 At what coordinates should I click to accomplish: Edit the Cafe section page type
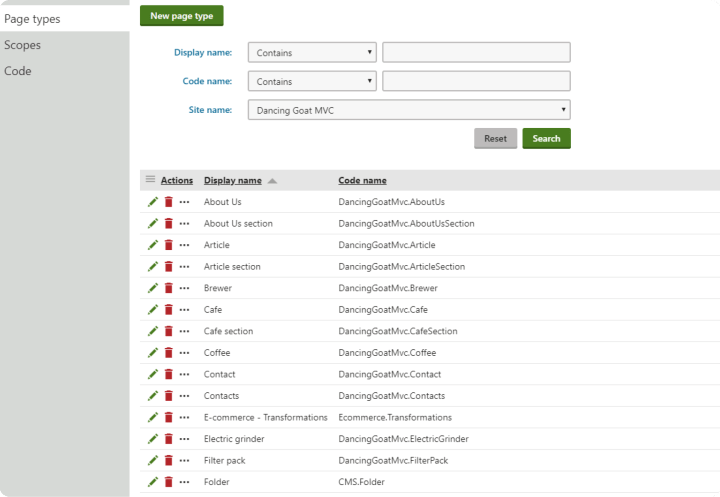coord(153,331)
